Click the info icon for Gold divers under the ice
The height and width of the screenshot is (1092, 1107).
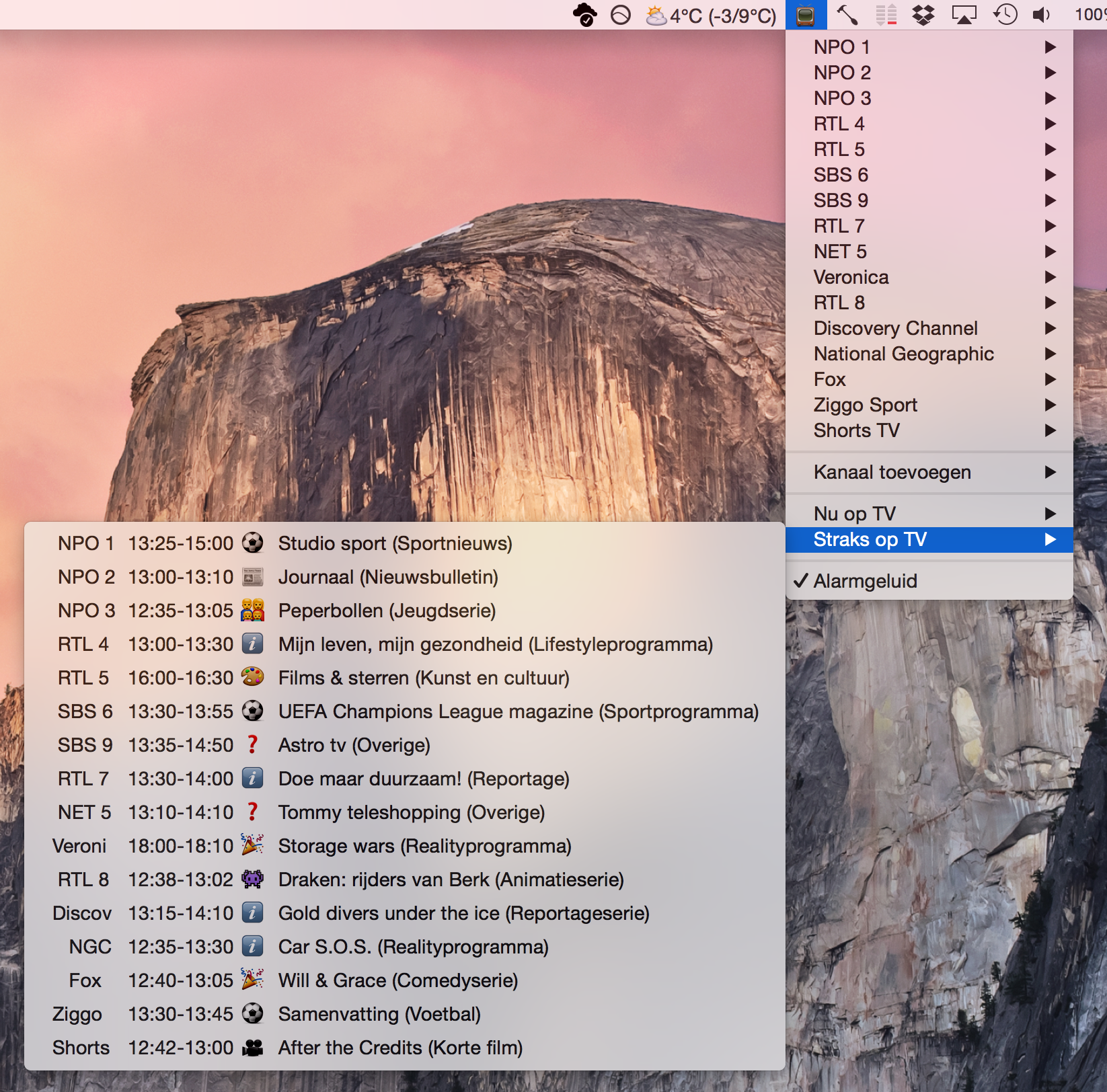click(x=252, y=912)
